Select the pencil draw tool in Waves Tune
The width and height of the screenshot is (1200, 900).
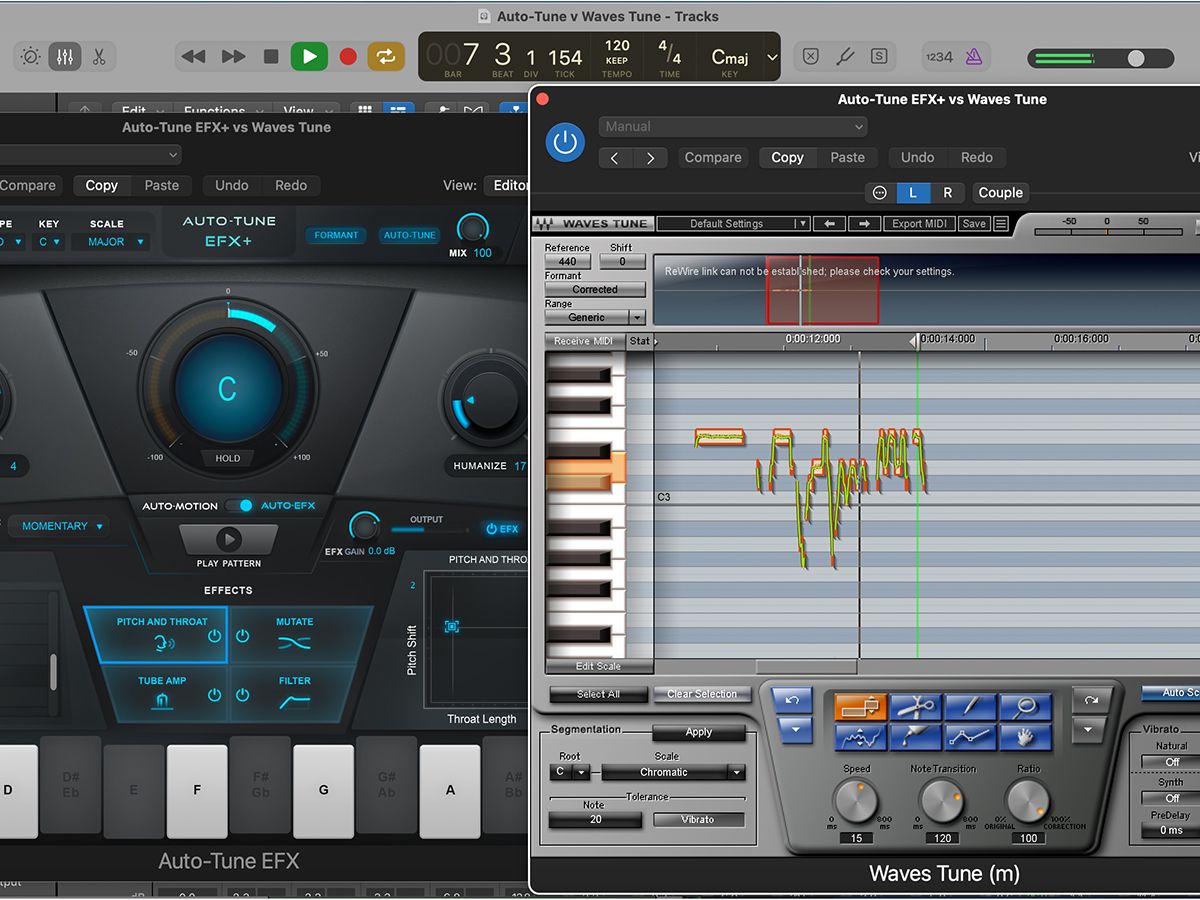(970, 707)
